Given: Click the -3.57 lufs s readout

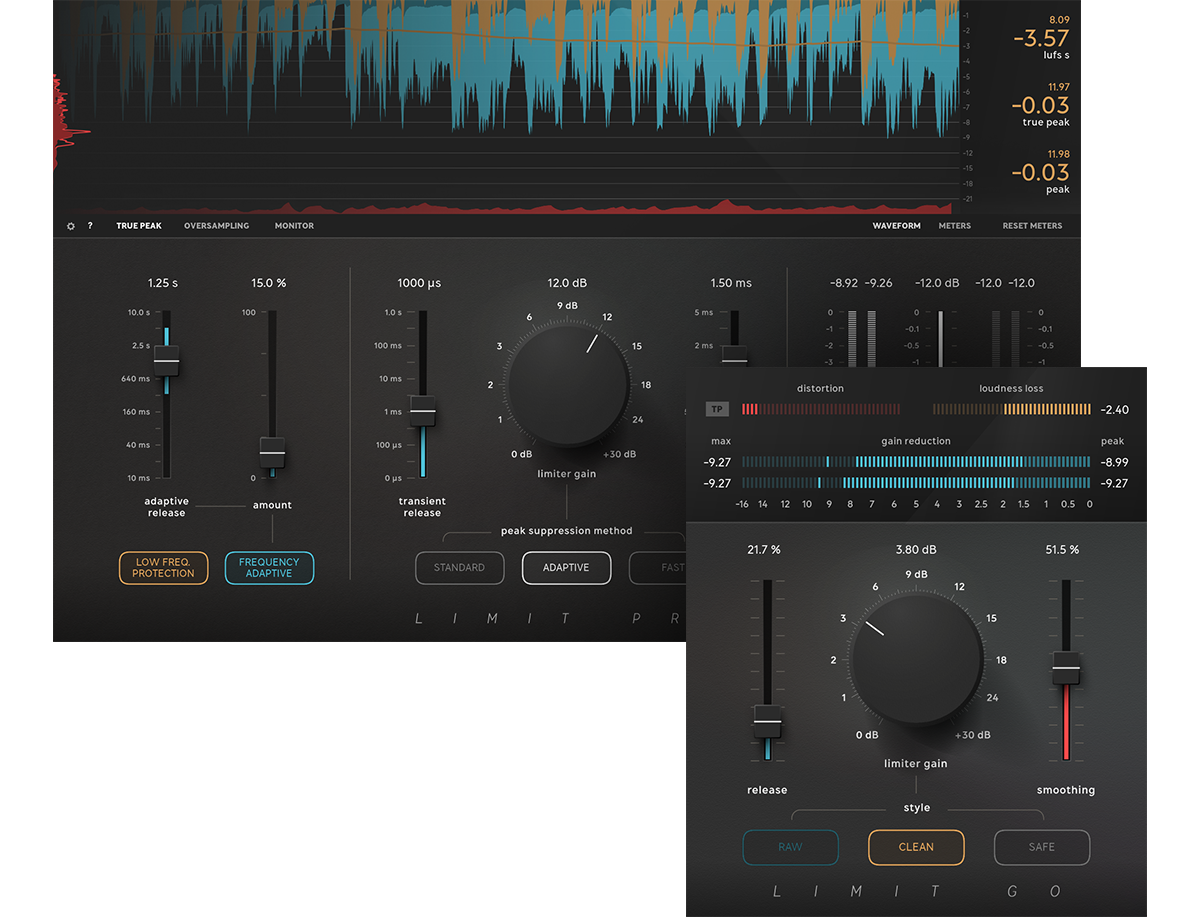Looking at the screenshot, I should point(1040,39).
